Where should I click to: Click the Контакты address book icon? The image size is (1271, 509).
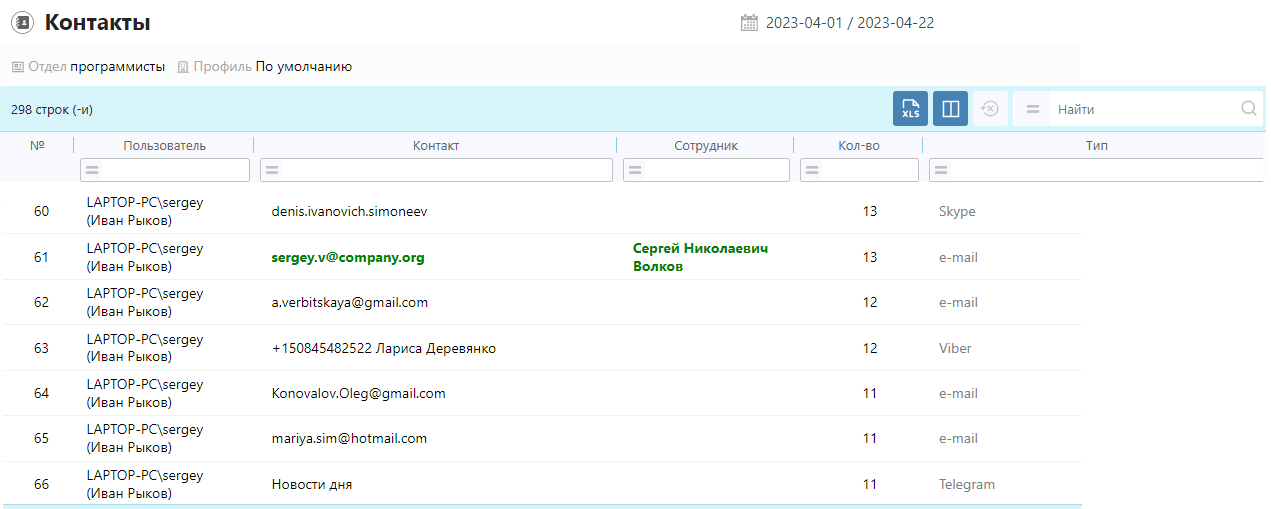pyautogui.click(x=22, y=23)
